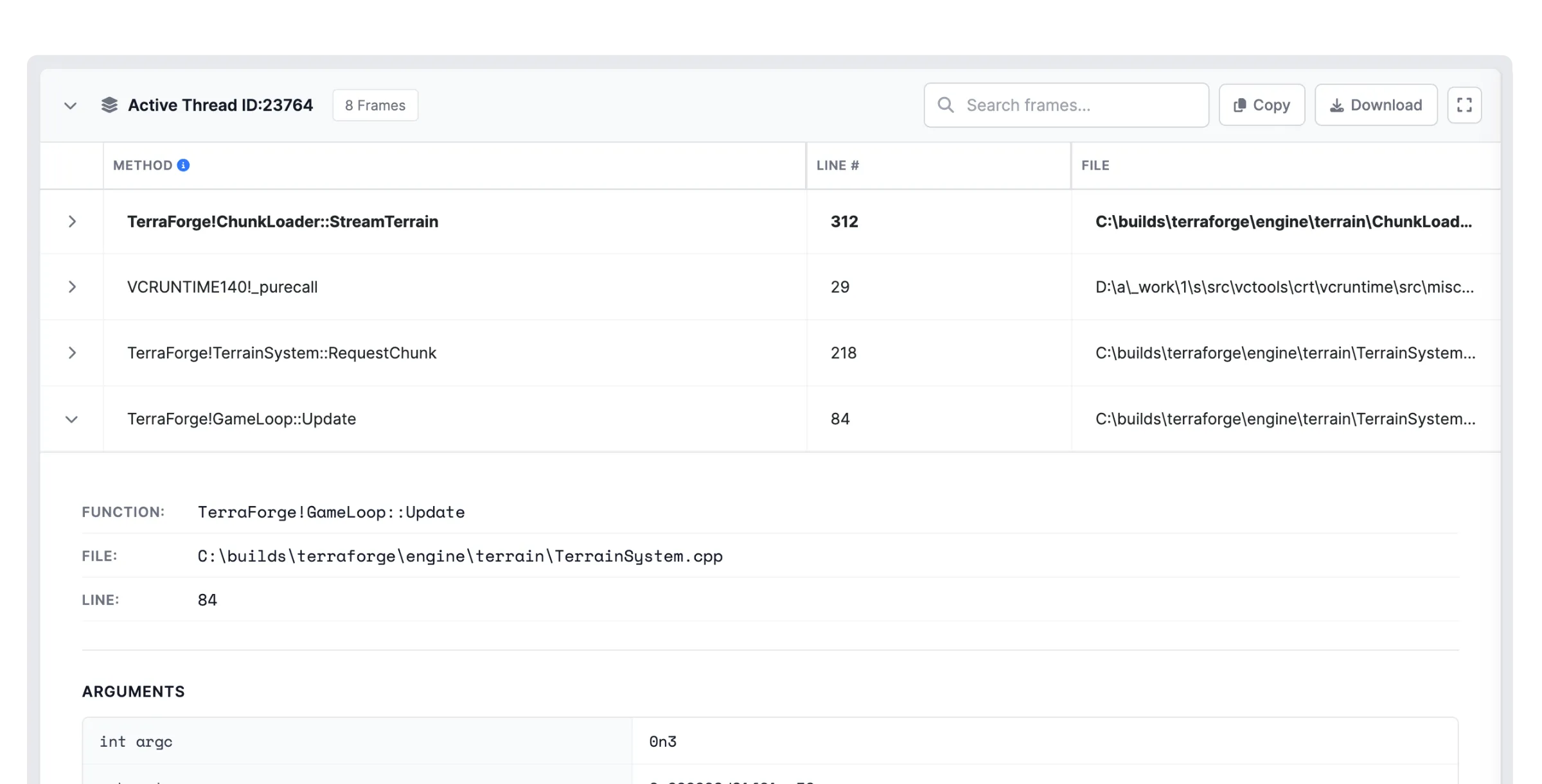Click the D:\a\_work vcruntime file path
Viewport: 1542px width, 784px height.
[1284, 287]
